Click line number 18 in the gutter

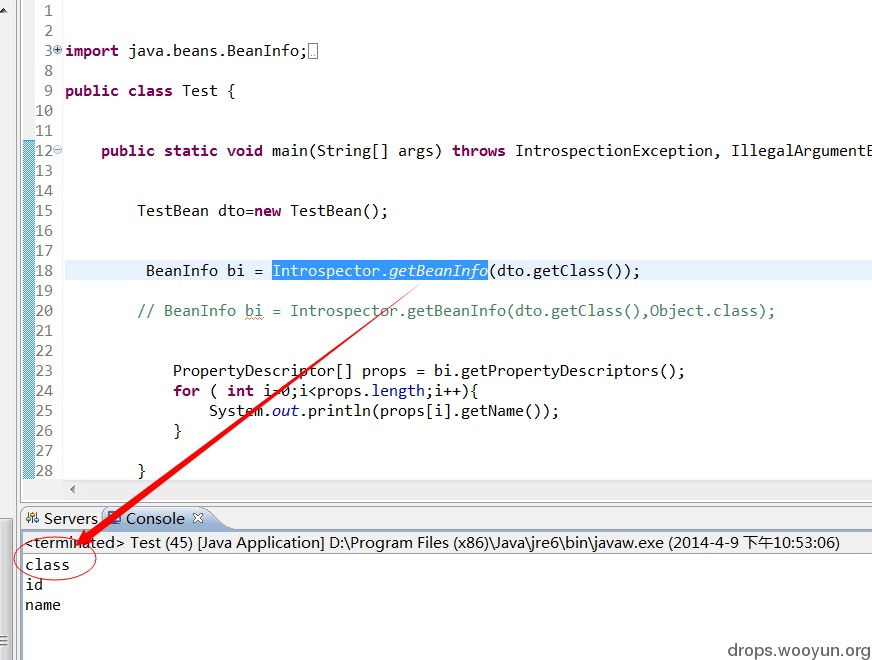coord(44,271)
